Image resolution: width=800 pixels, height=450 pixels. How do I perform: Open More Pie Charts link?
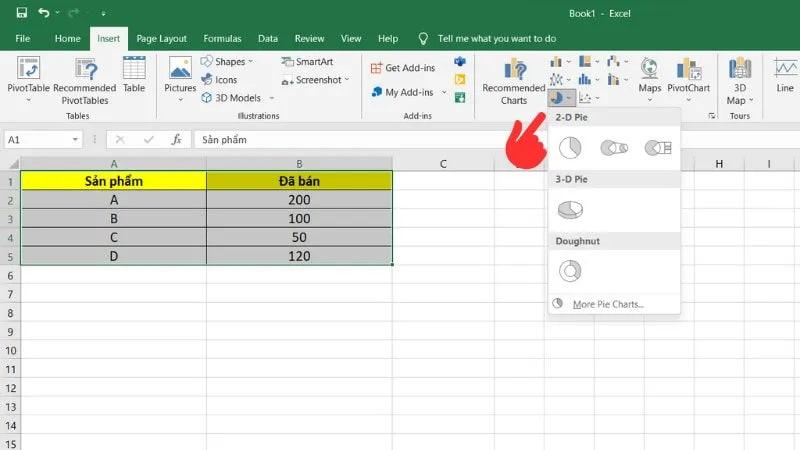point(608,304)
